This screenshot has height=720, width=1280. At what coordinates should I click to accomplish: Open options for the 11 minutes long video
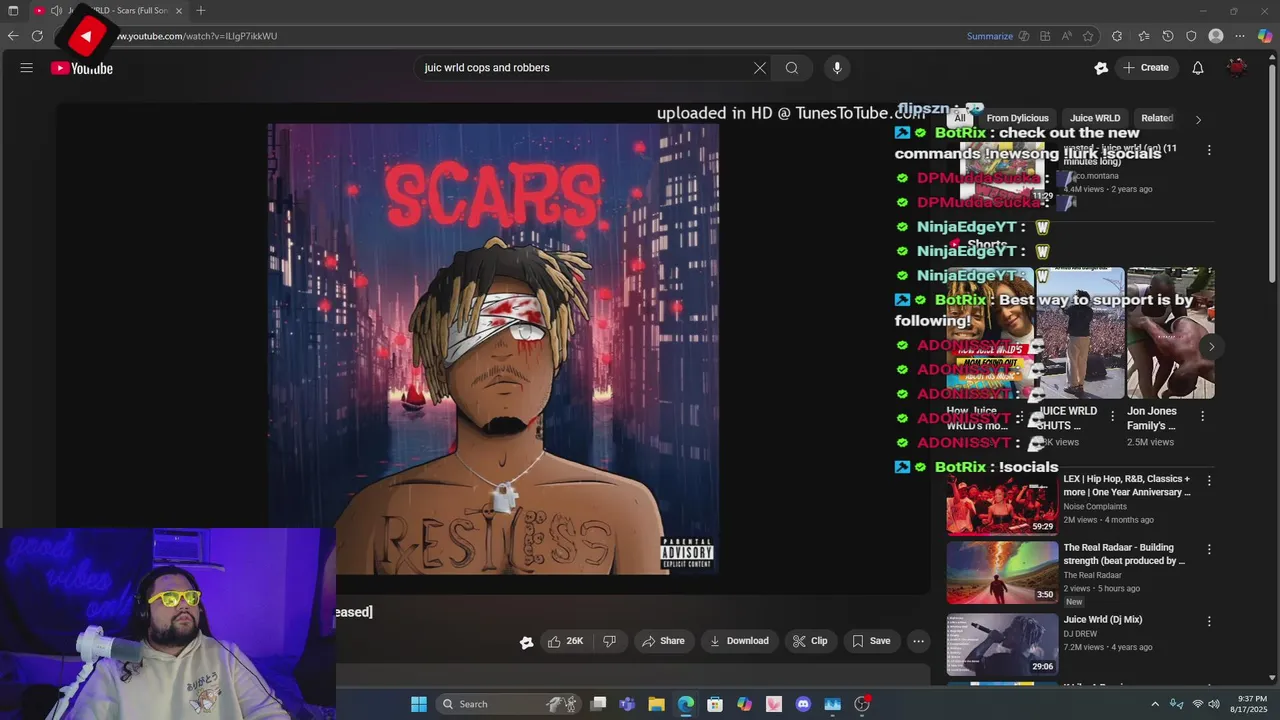(x=1209, y=150)
